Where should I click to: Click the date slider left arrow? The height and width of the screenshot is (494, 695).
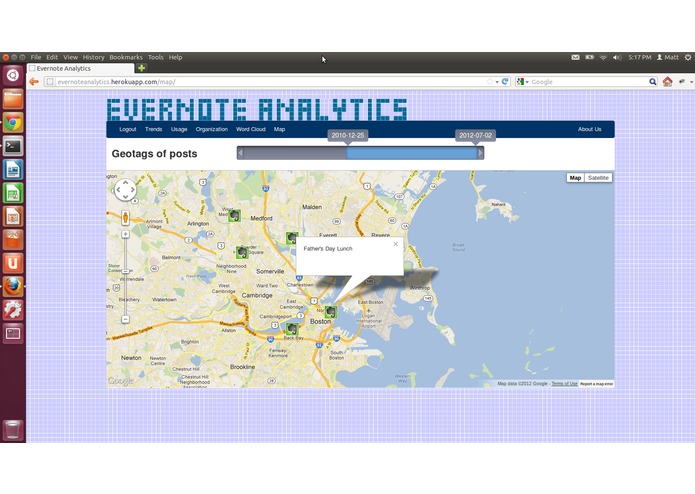[240, 153]
